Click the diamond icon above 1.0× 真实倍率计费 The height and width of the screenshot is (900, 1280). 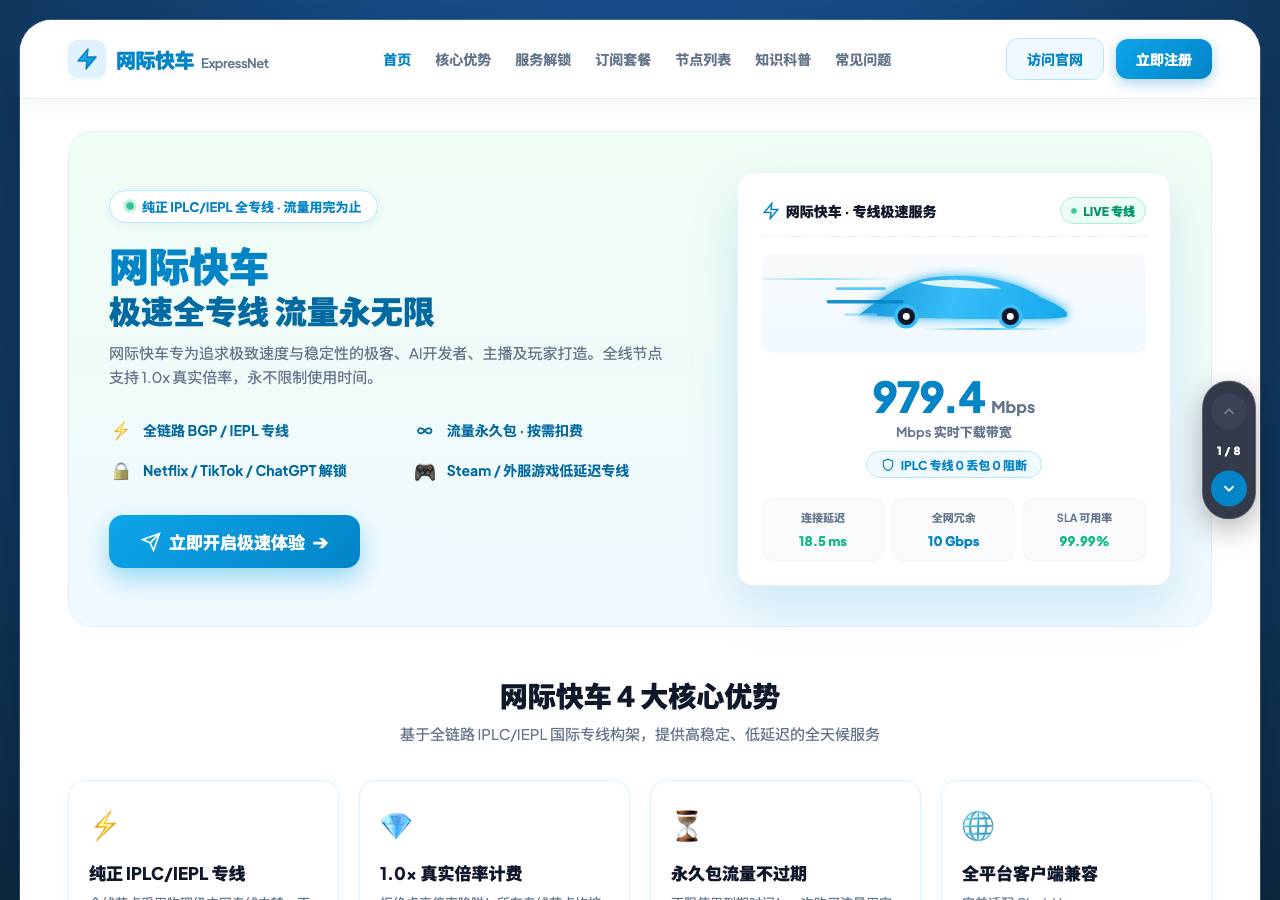click(396, 826)
